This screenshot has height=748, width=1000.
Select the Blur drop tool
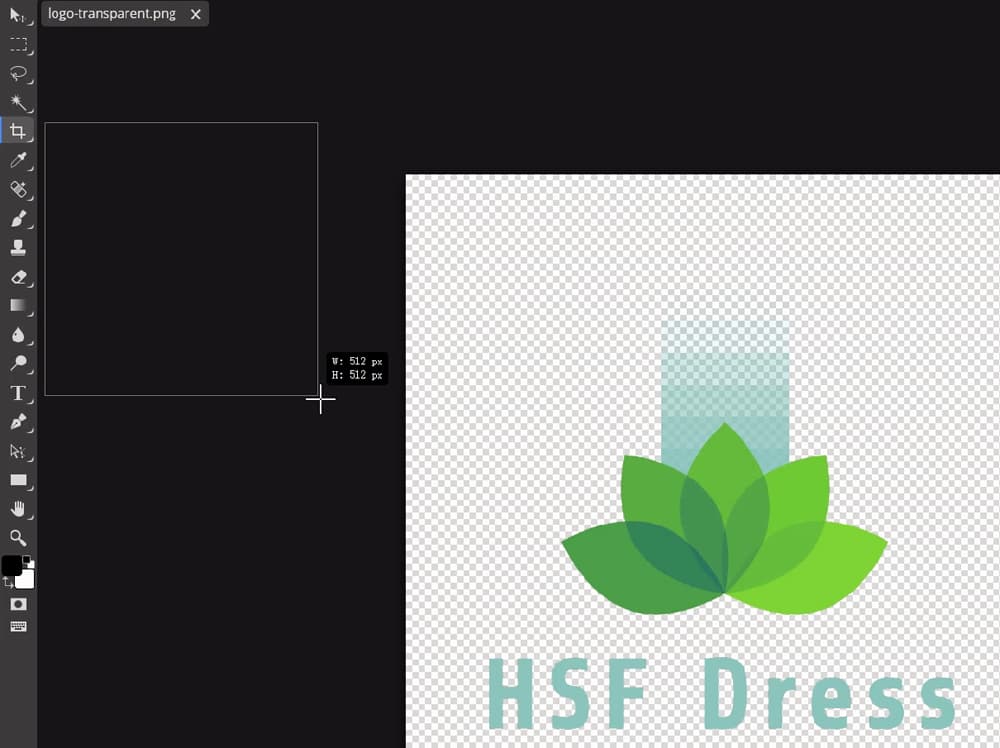coord(18,335)
